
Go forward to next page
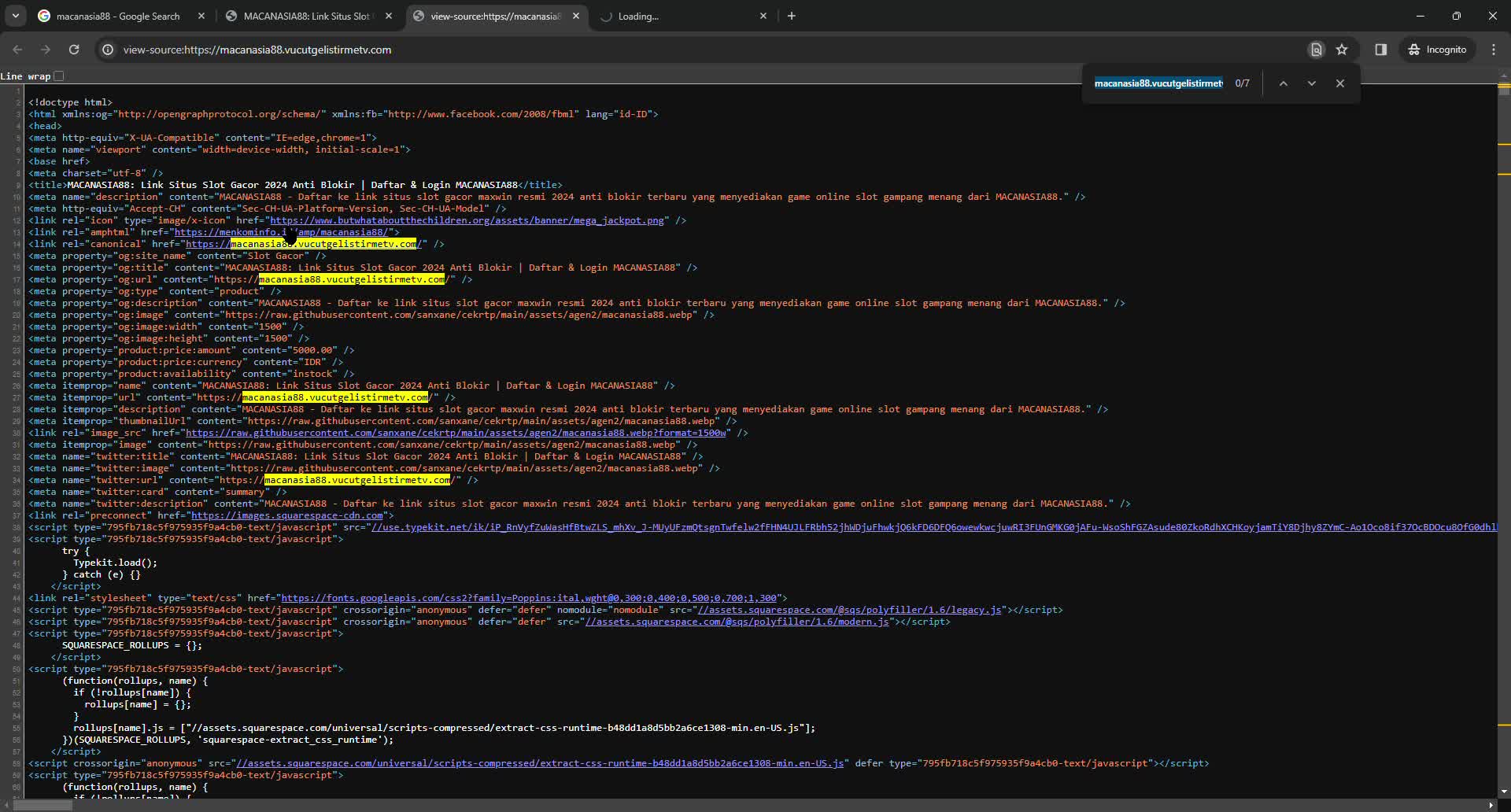coord(46,50)
